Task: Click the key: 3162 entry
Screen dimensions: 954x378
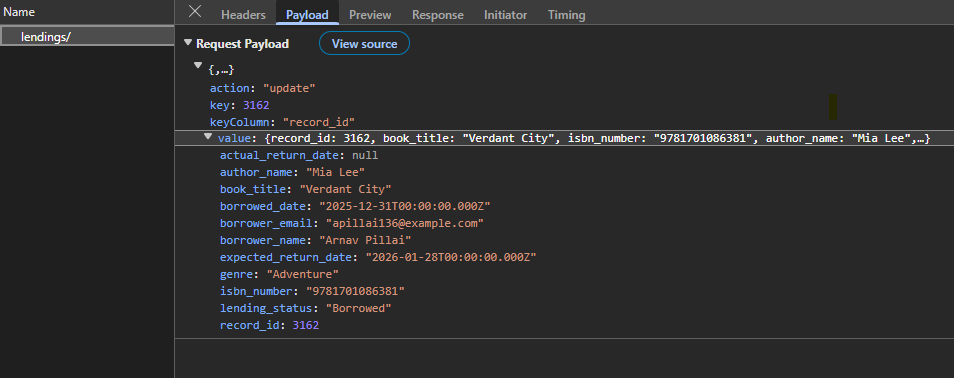Action: [240, 105]
